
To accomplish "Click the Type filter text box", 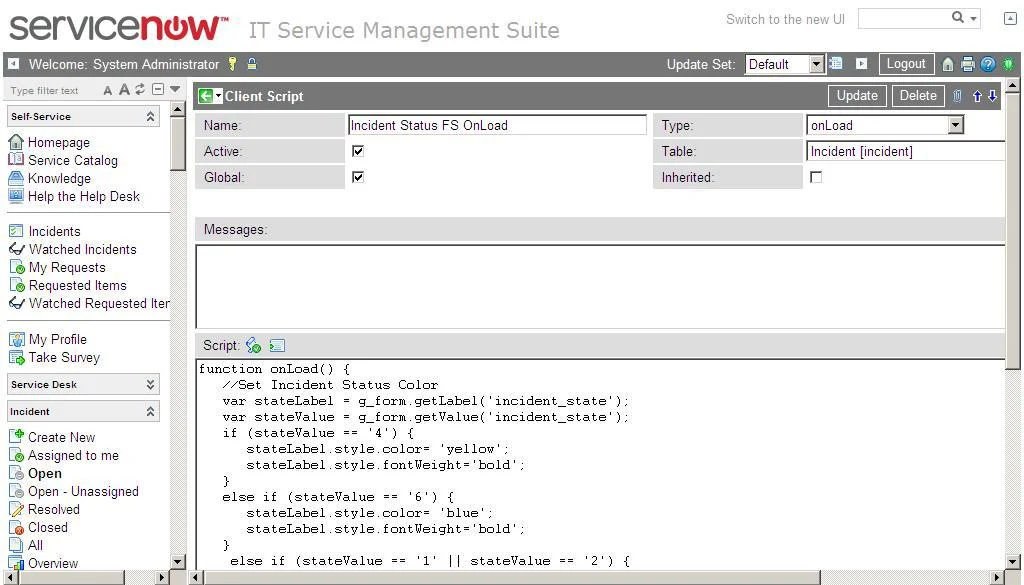I will coord(52,90).
